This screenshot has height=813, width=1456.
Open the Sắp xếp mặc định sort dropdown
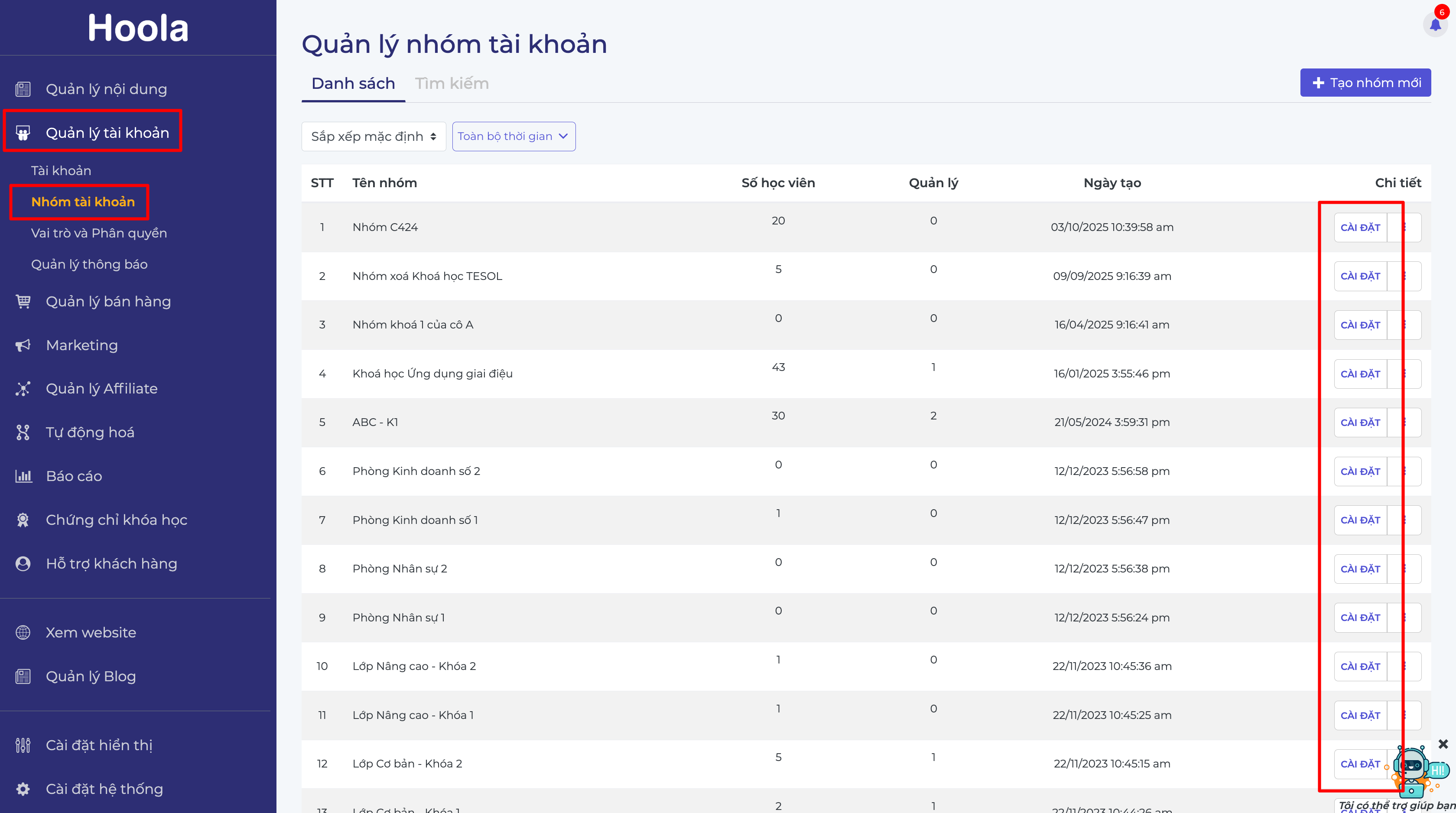(374, 137)
